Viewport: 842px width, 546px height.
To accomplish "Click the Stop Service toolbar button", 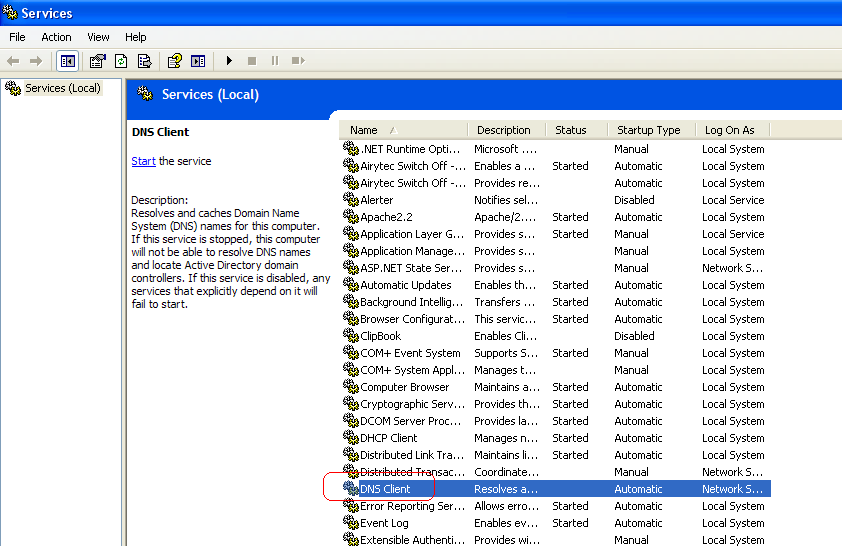I will [252, 61].
